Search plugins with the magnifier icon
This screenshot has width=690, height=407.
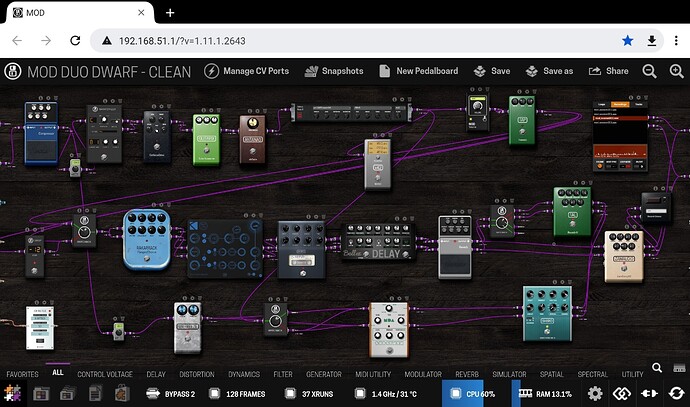point(657,367)
